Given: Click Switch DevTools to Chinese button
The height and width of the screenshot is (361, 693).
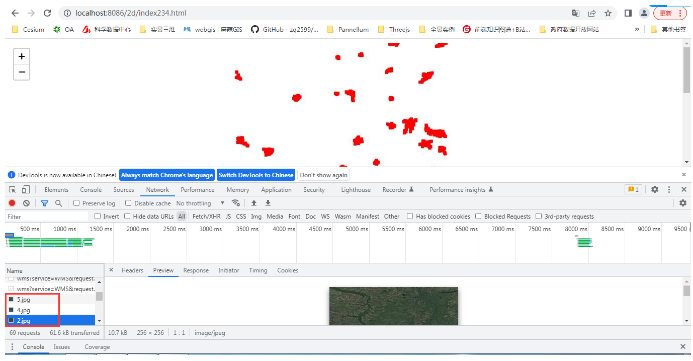Looking at the screenshot, I should coord(256,175).
